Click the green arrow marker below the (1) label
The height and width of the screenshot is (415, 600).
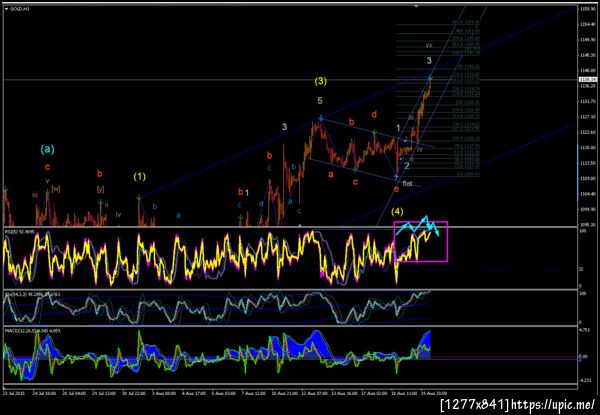pyautogui.click(x=139, y=197)
